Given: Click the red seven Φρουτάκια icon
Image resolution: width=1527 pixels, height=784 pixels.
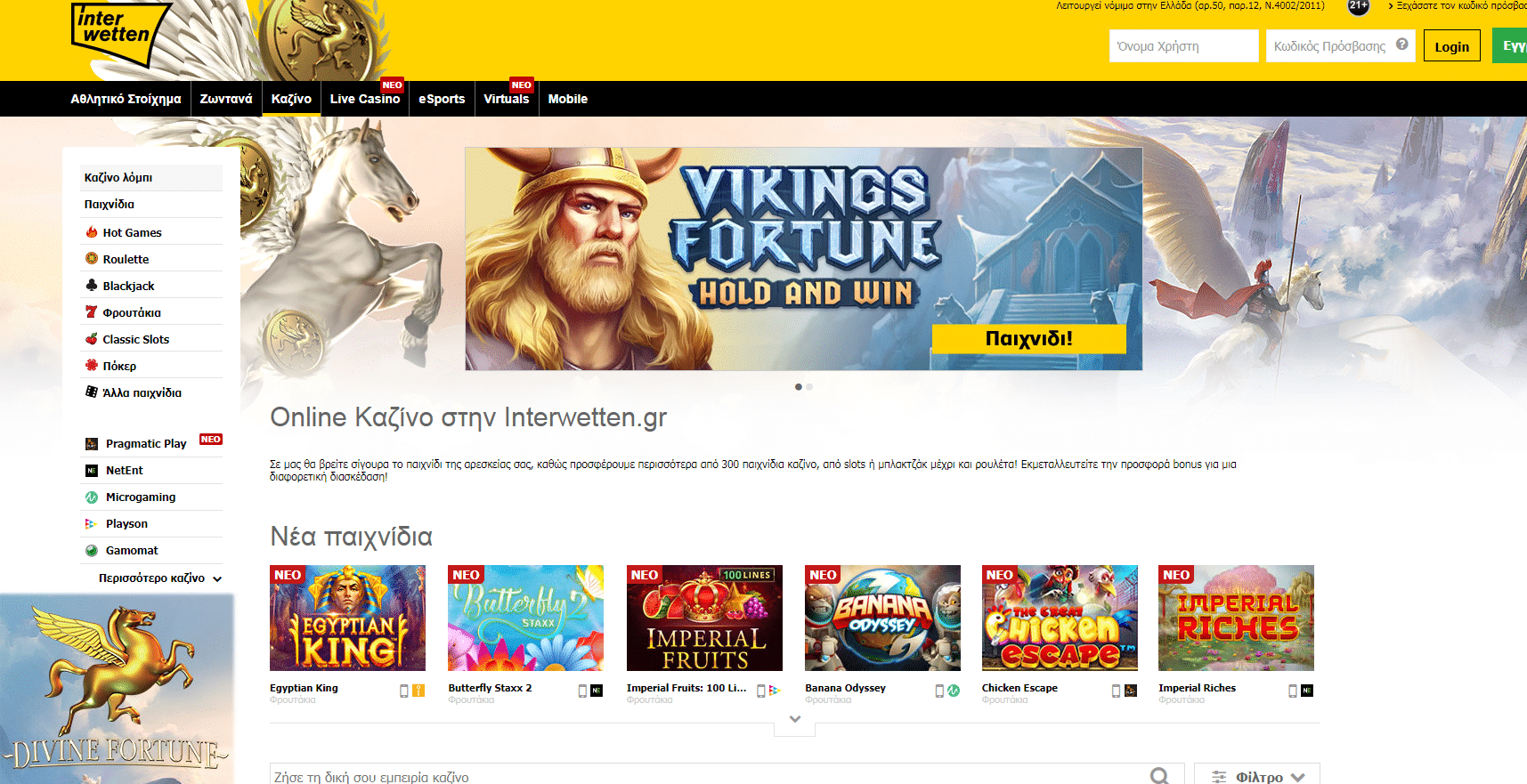Looking at the screenshot, I should (x=91, y=312).
